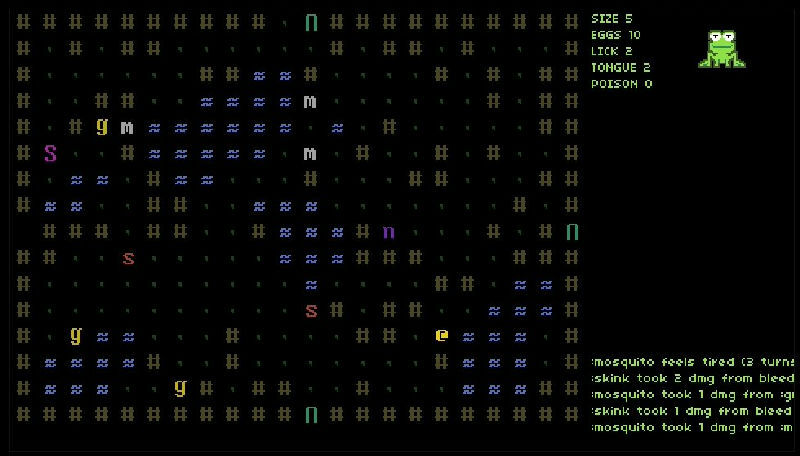The height and width of the screenshot is (456, 800).
Task: Click the green door in the bottom wall
Action: (311, 414)
